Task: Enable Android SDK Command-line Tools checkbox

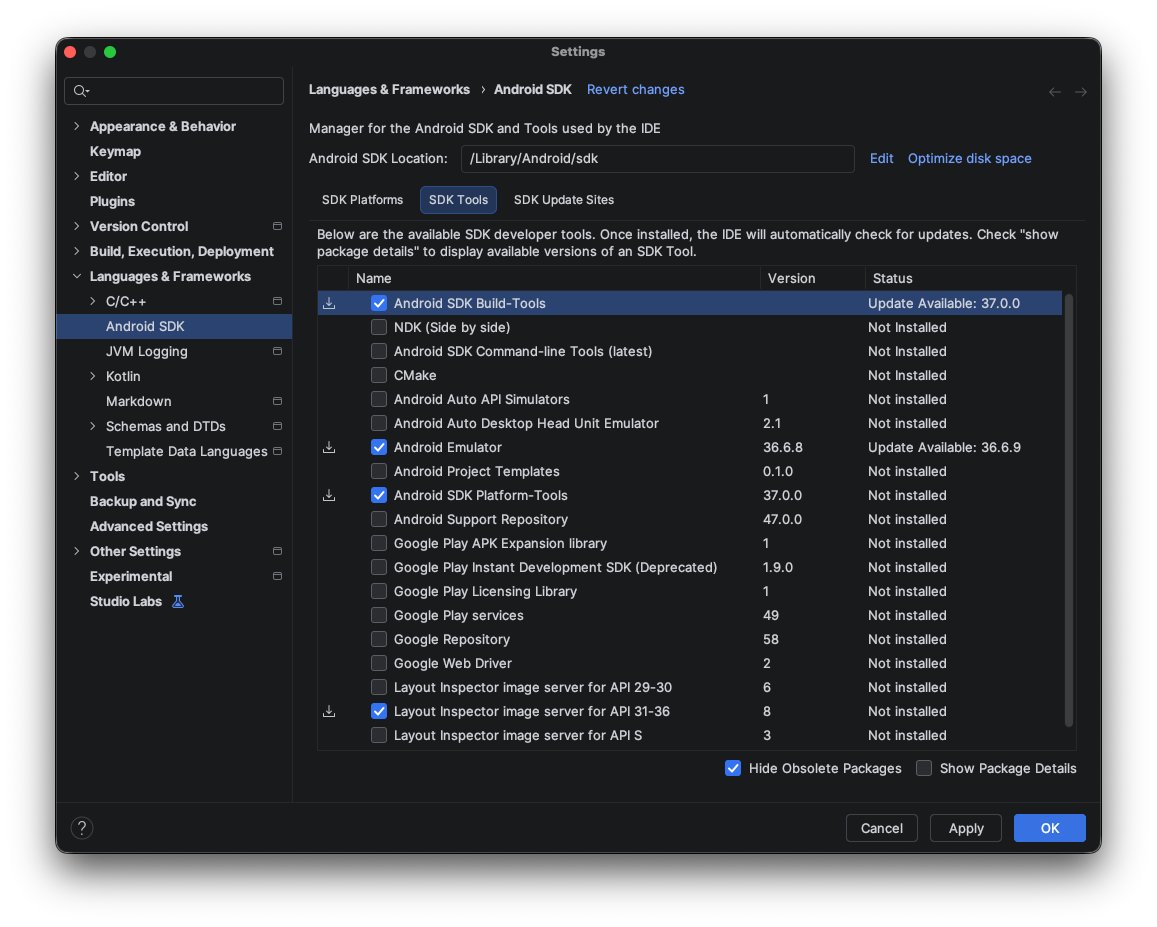Action: (x=379, y=351)
